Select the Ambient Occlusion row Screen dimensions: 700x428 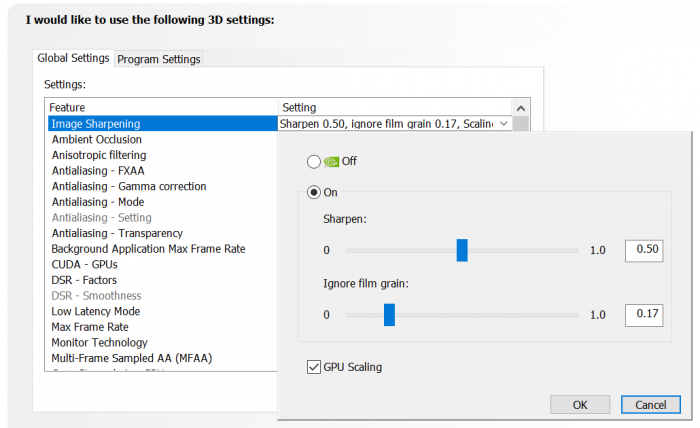click(x=162, y=139)
